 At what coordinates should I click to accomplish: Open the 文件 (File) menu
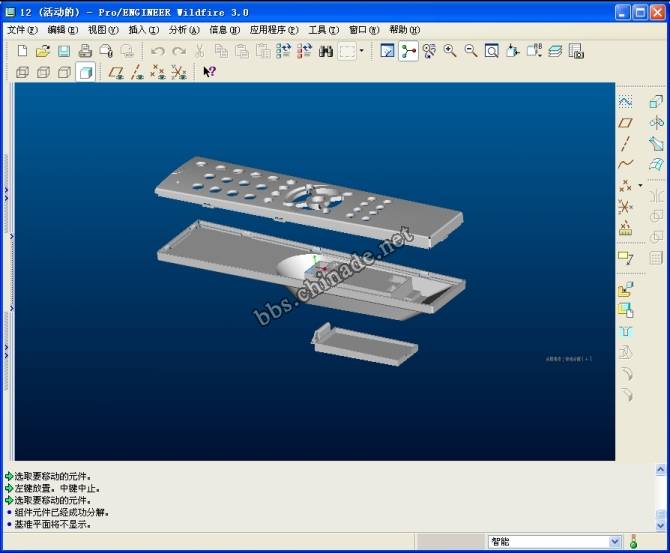tap(22, 30)
